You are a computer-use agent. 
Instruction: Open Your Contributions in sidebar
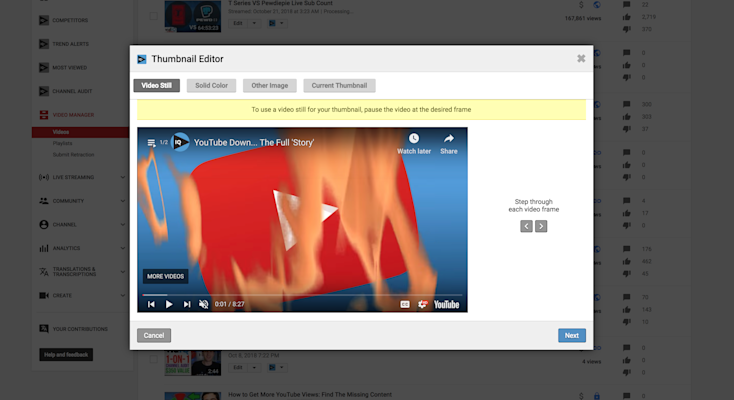[x=80, y=329]
